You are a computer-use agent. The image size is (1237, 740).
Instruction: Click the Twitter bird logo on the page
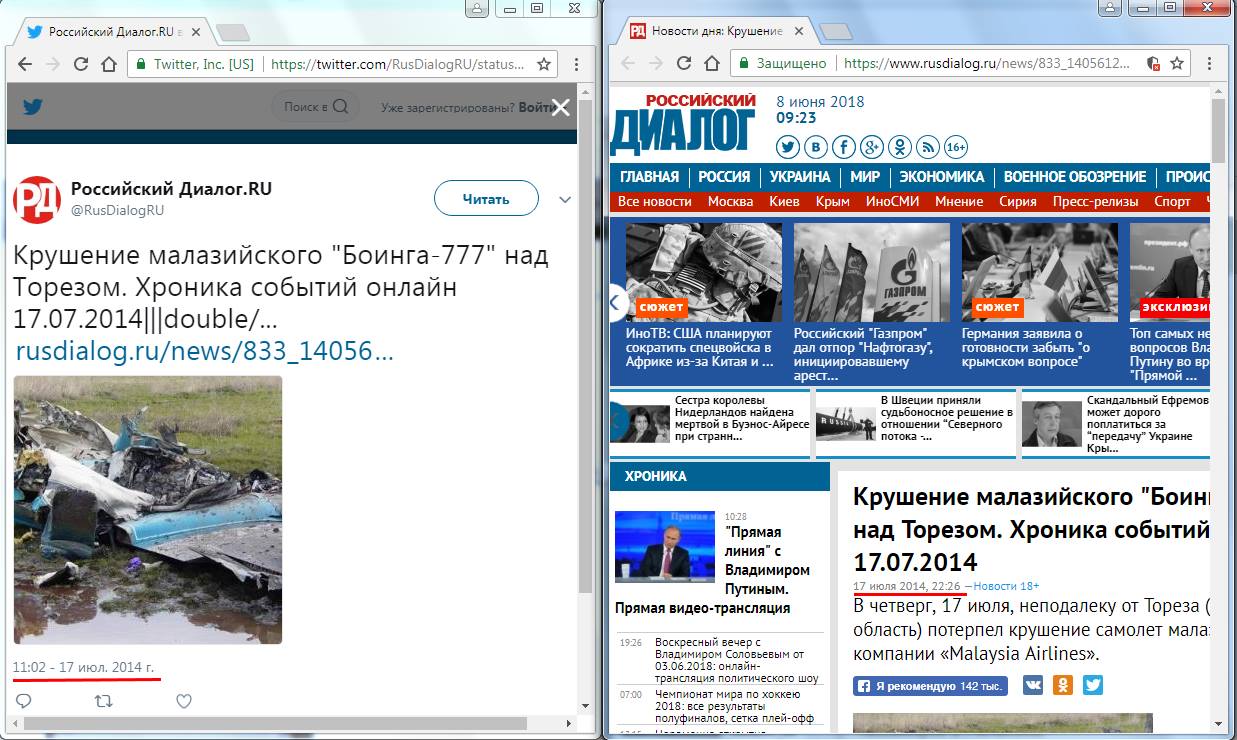coord(33,107)
